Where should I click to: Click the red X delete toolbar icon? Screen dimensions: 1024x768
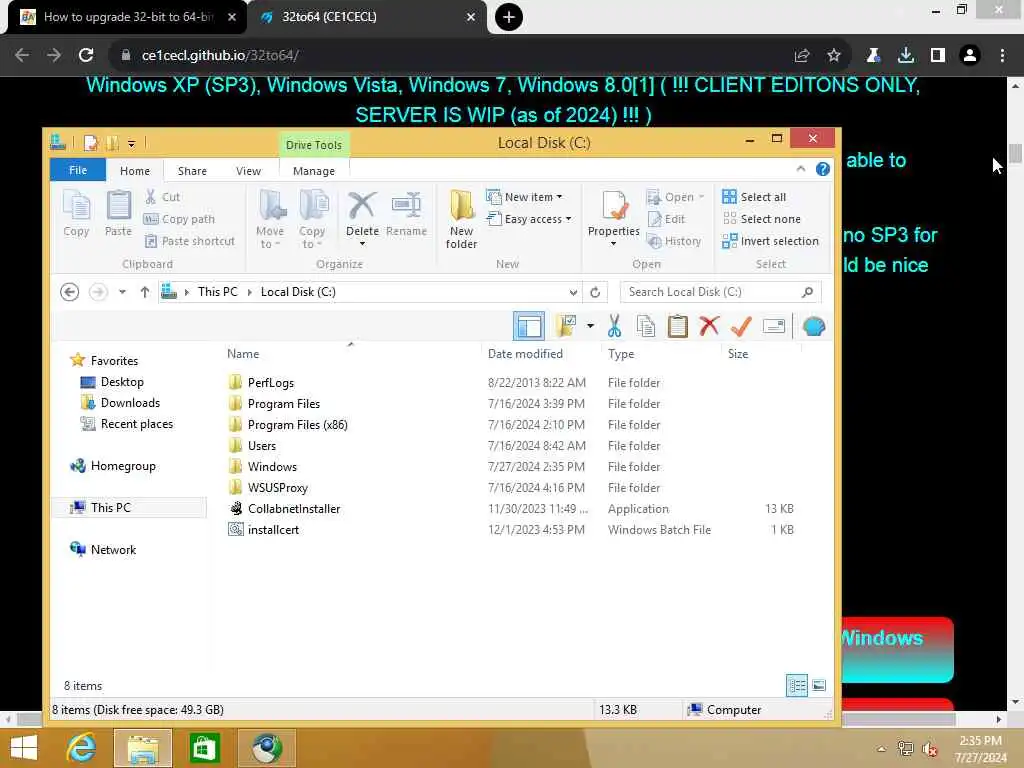(x=709, y=326)
